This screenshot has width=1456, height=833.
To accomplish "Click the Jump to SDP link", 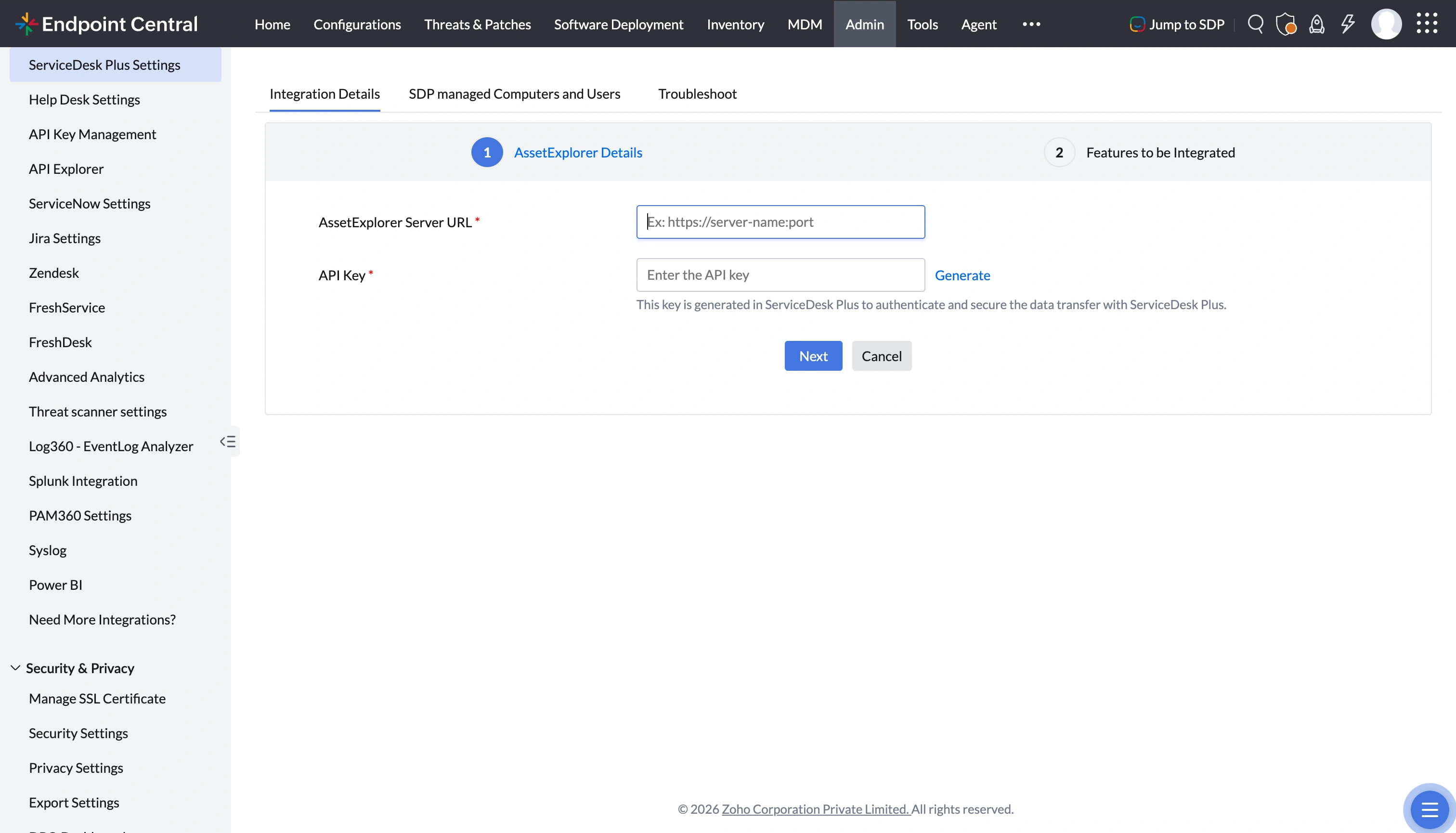I will (x=1186, y=24).
